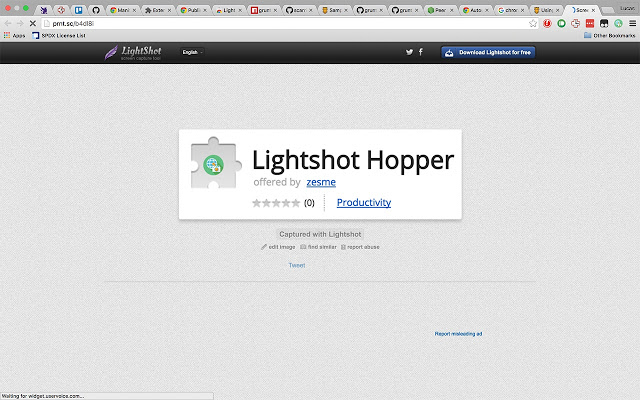
Task: Open the SPDX License List bookmark
Action: [59, 36]
